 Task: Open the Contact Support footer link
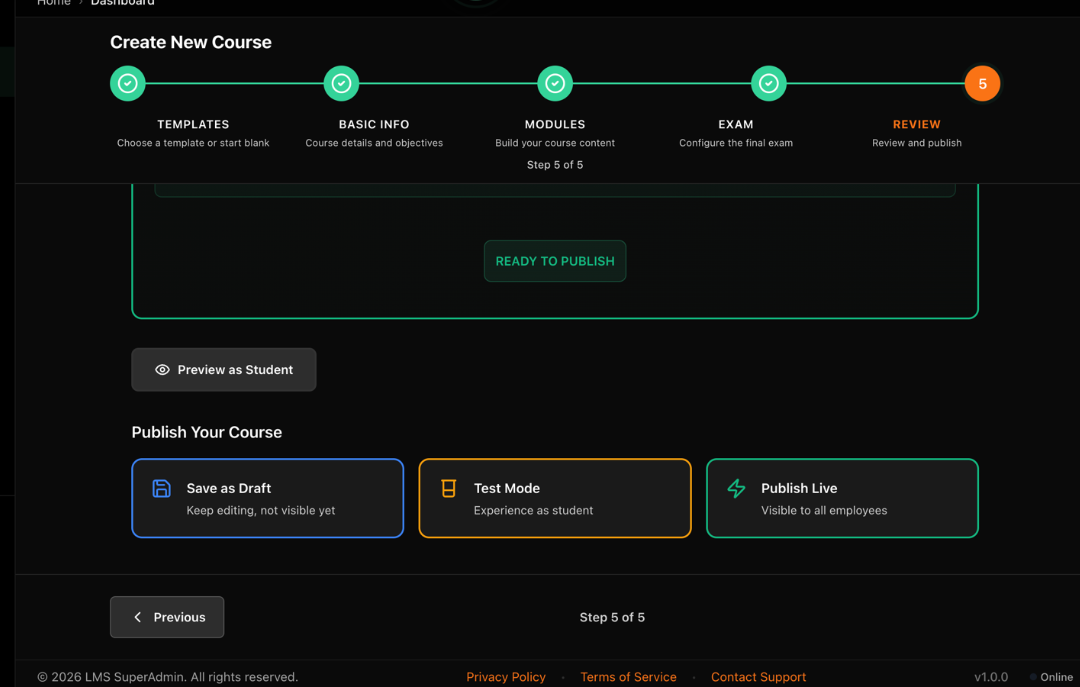tap(758, 677)
